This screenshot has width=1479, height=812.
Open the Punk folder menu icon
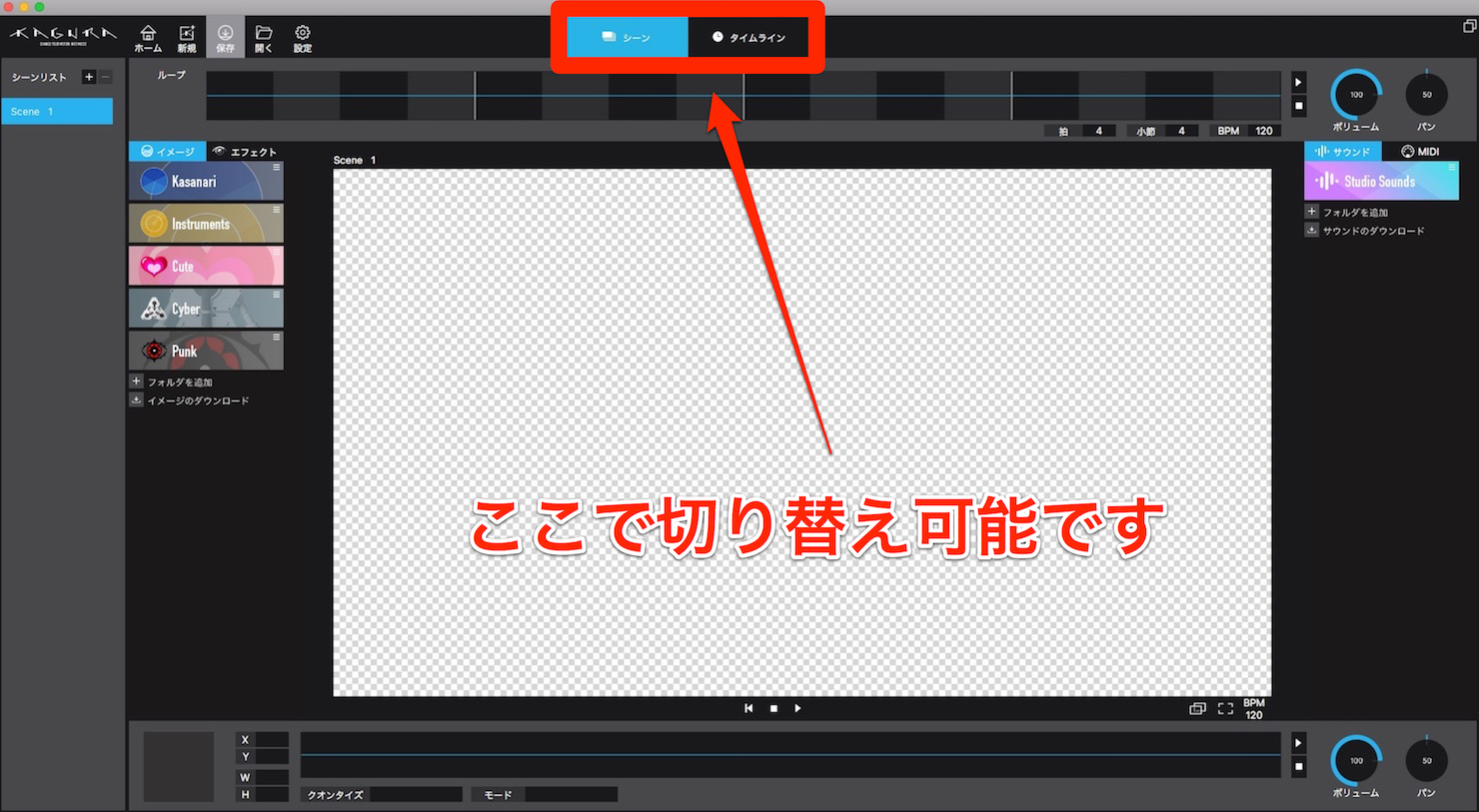tap(277, 337)
